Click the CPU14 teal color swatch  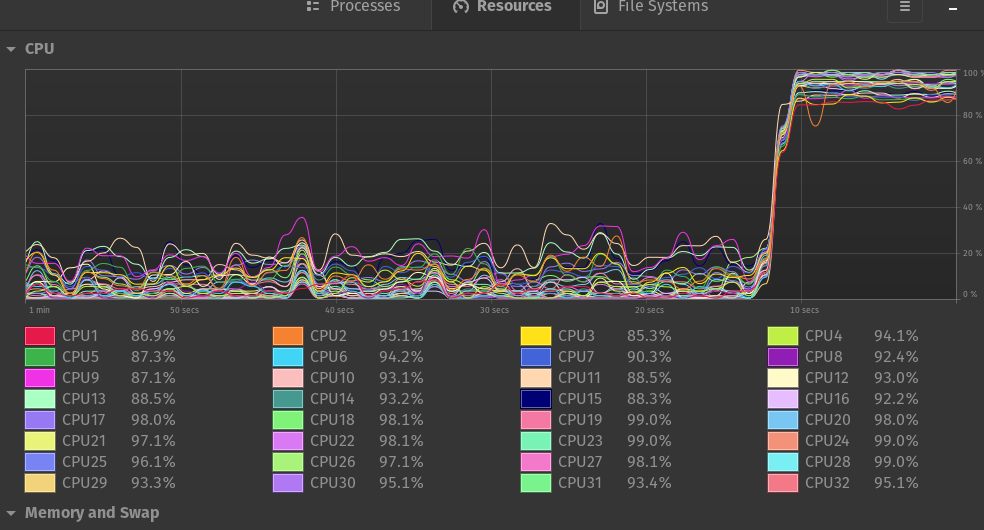tap(287, 399)
